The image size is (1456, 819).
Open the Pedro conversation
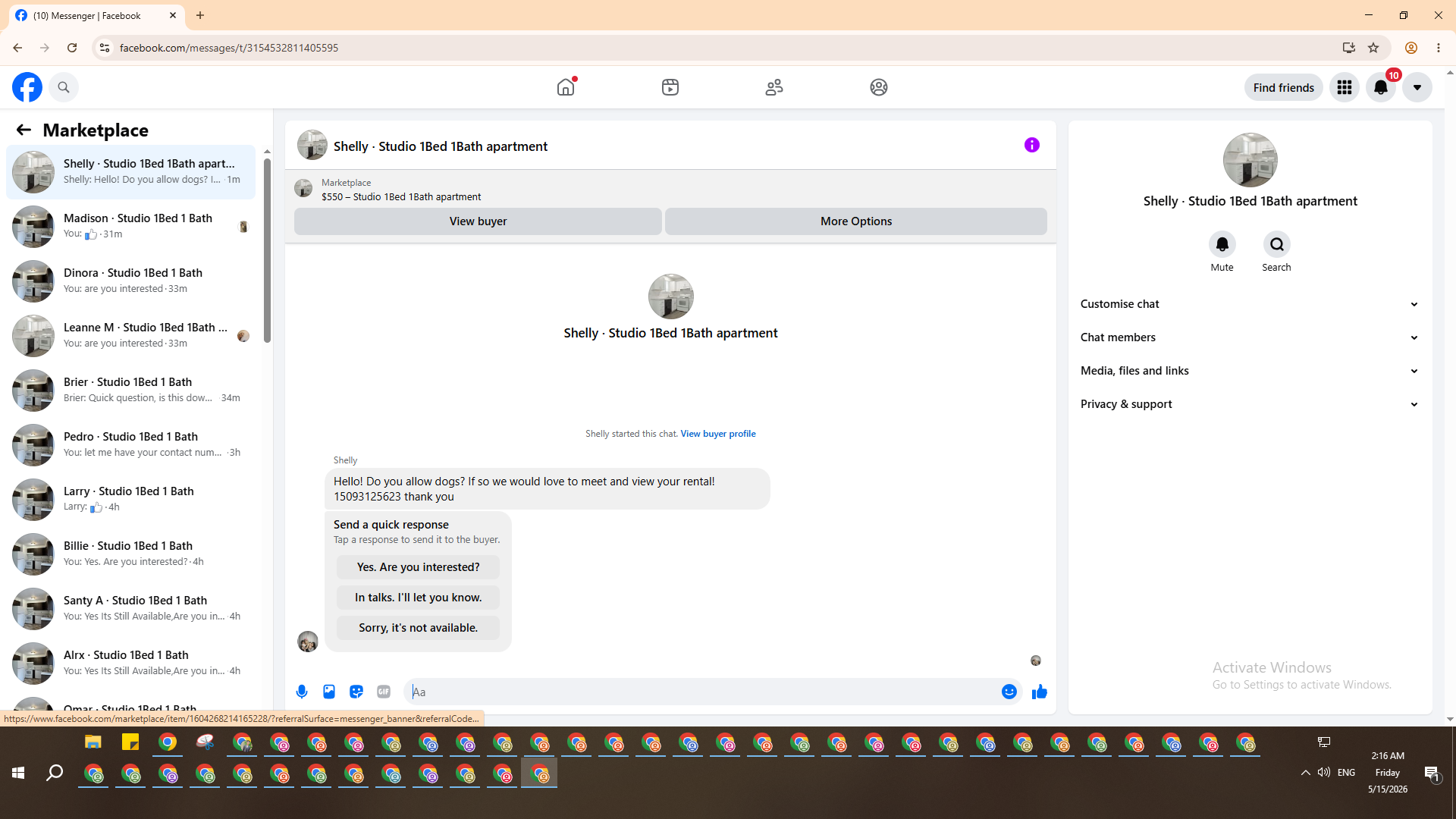(131, 445)
